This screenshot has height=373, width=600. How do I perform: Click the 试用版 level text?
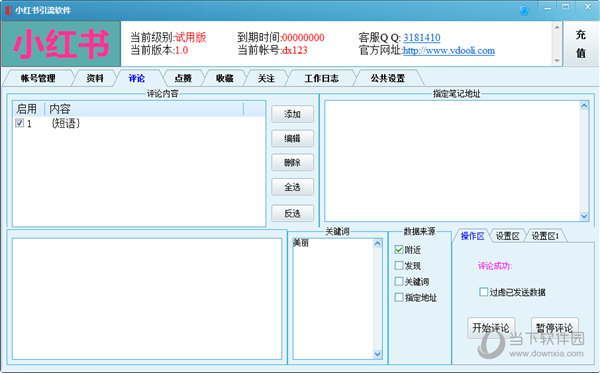point(191,37)
